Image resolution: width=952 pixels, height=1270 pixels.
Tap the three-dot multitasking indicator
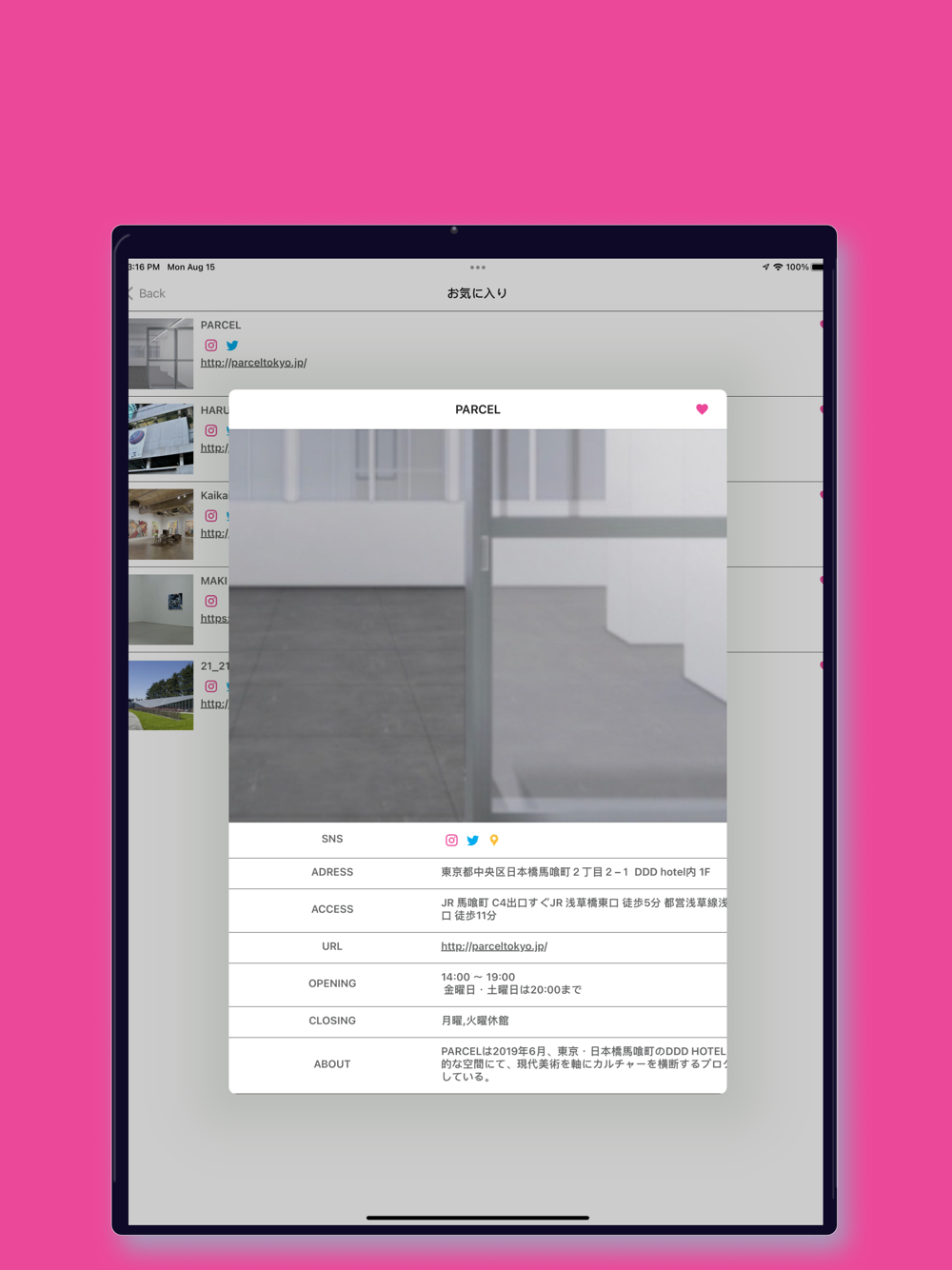(478, 268)
